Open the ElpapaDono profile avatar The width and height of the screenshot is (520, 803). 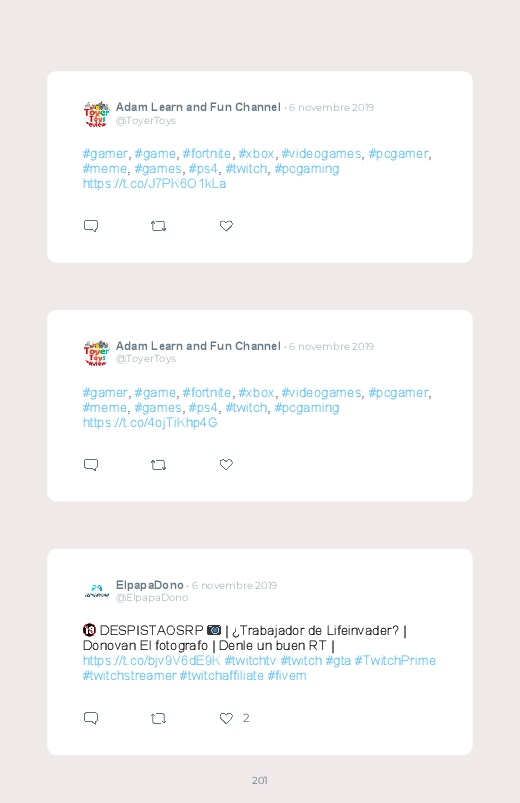point(96,591)
